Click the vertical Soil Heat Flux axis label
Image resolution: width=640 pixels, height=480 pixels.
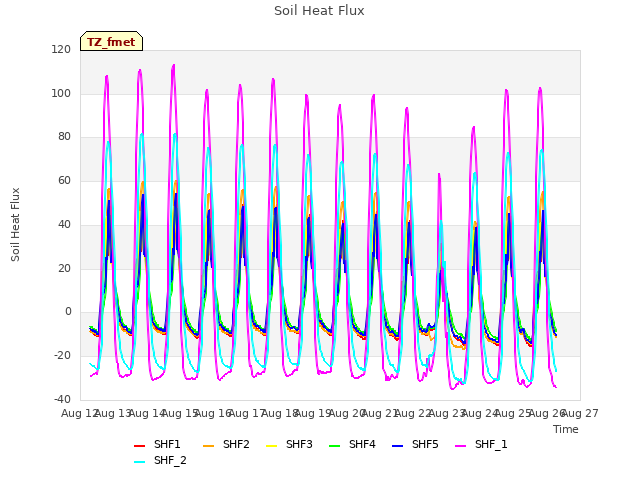pyautogui.click(x=15, y=224)
